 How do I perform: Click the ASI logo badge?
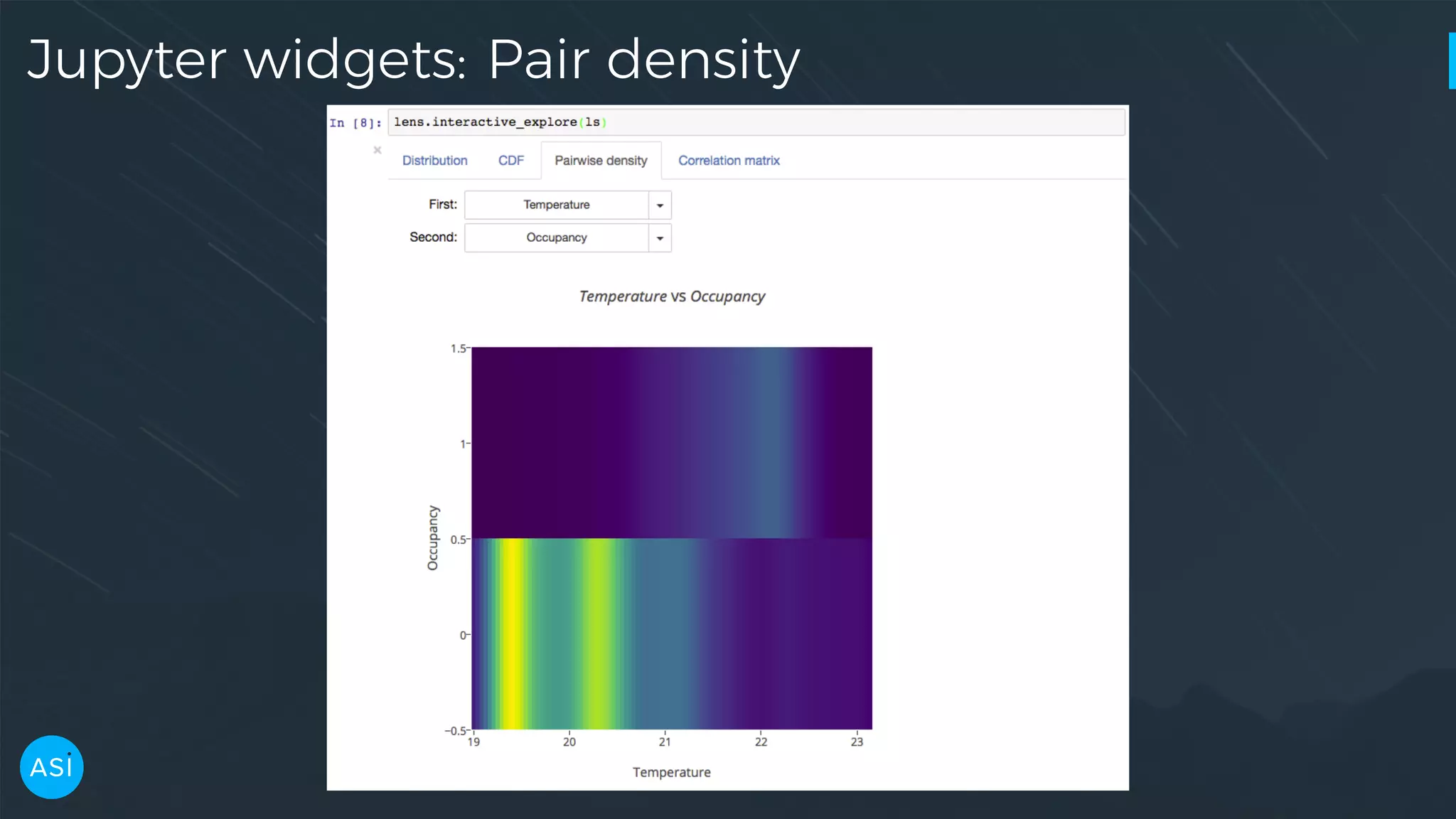coord(52,767)
